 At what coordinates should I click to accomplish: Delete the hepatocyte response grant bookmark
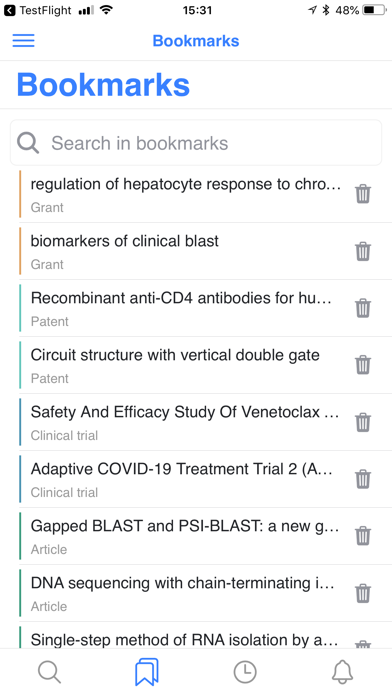(x=363, y=194)
